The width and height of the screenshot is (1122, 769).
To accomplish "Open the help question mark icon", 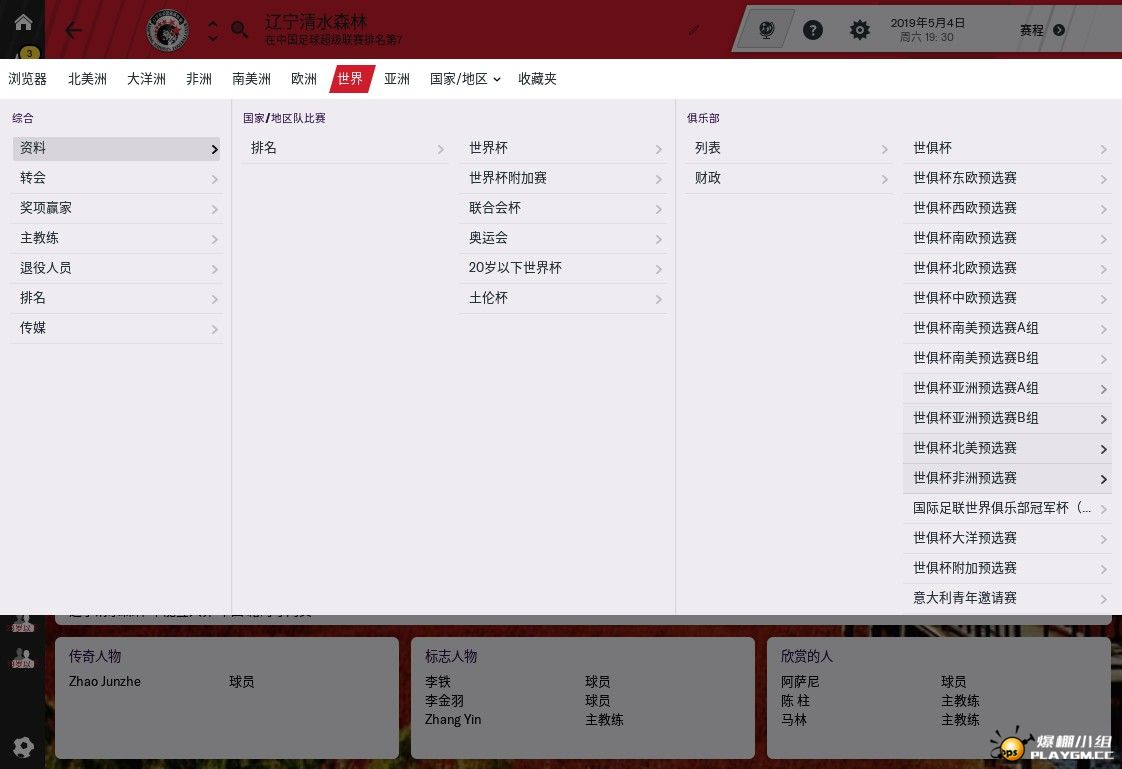I will click(813, 30).
